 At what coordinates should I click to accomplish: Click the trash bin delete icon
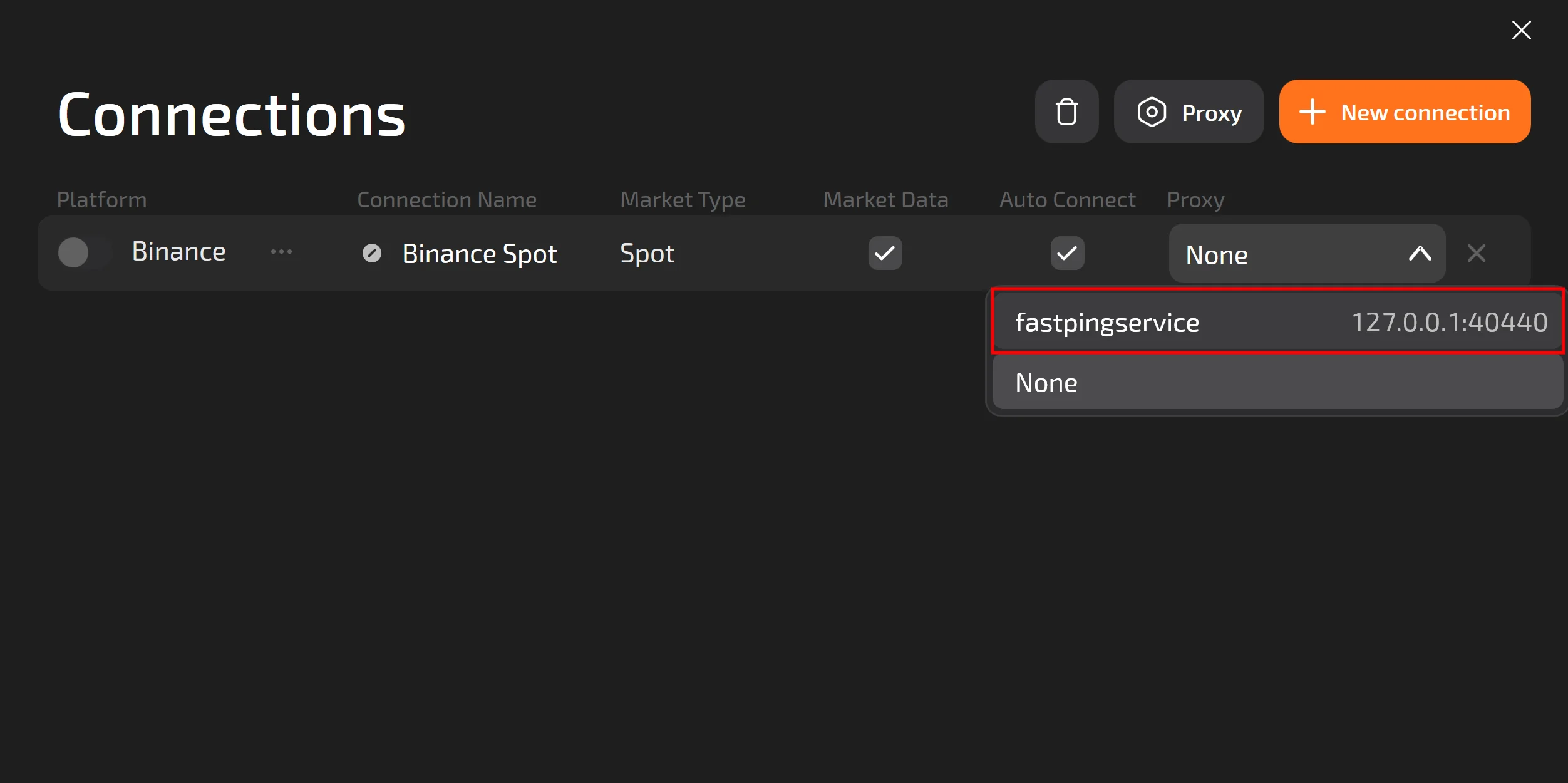coord(1066,112)
